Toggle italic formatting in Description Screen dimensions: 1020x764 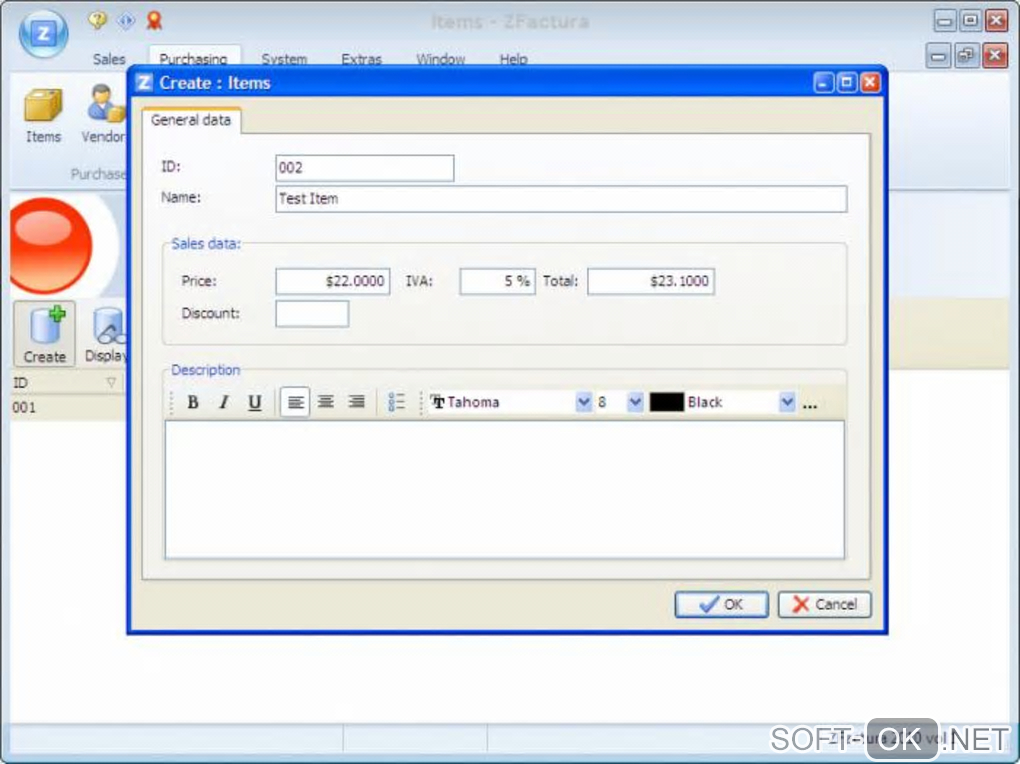(x=224, y=402)
